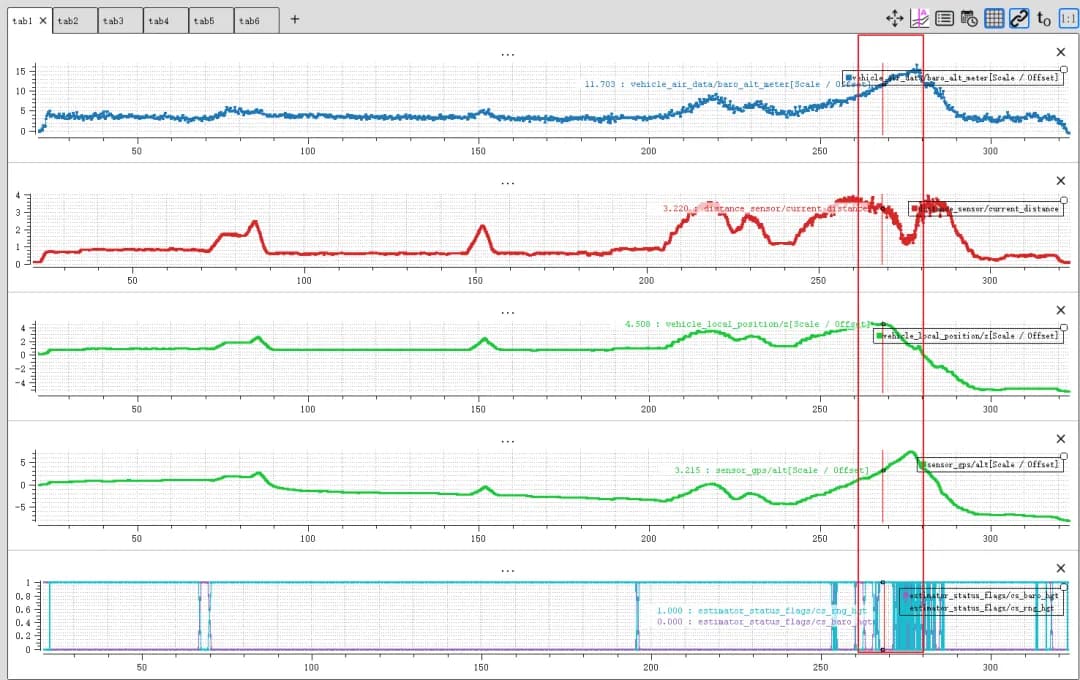Viewport: 1080px width, 680px height.
Task: Open the '...' title menu above vehicle_local_position plot
Action: pyautogui.click(x=508, y=313)
